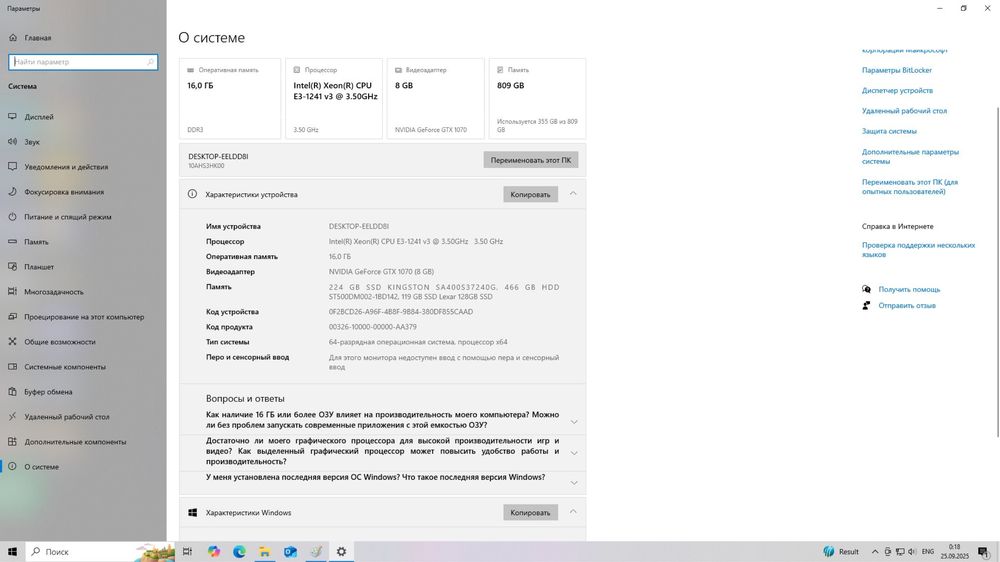Copy Характеристики устройства with Копировать

530,195
